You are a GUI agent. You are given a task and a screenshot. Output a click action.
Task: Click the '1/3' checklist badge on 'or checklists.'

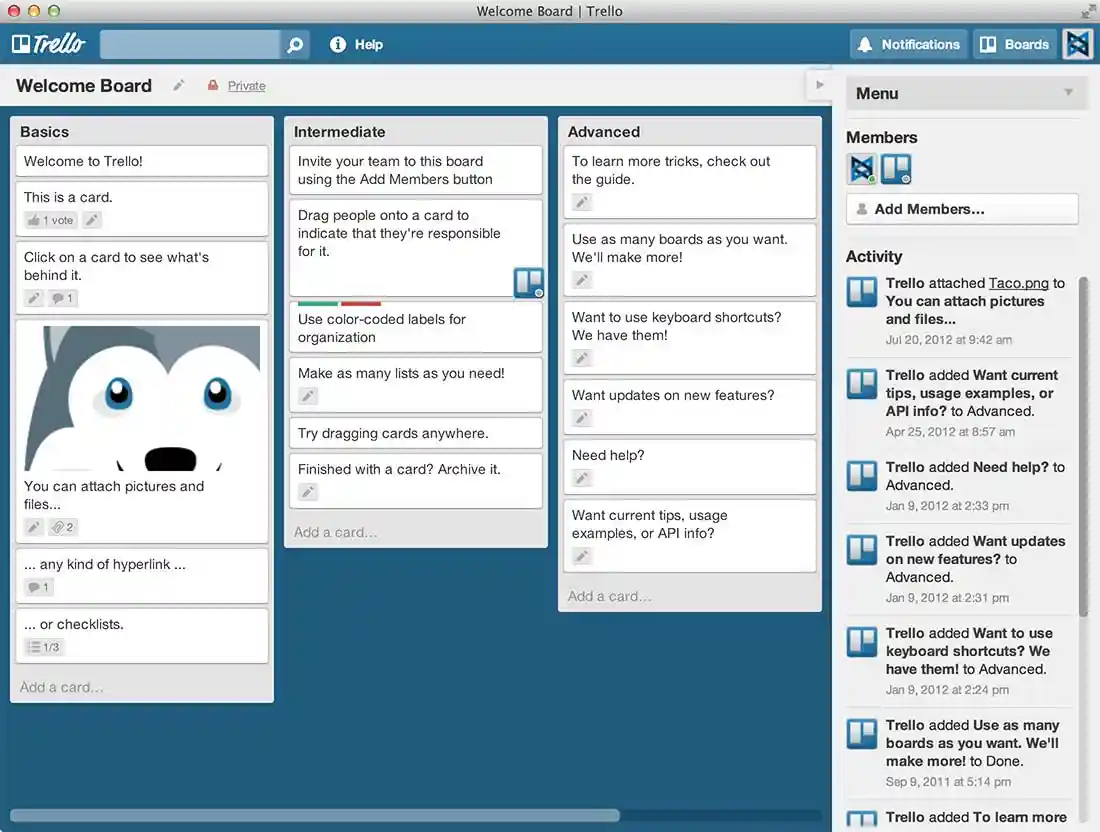tap(44, 646)
